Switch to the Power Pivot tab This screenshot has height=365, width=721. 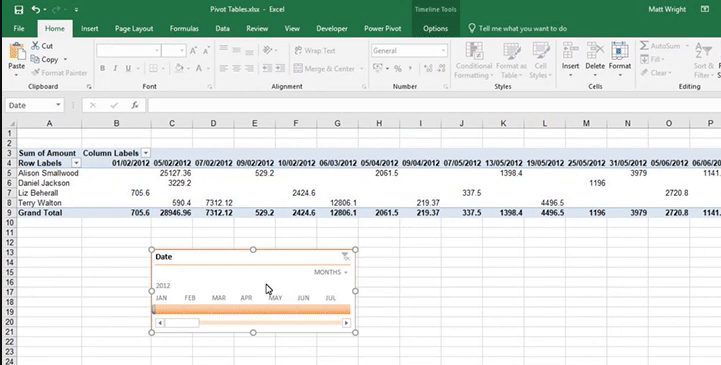click(383, 29)
